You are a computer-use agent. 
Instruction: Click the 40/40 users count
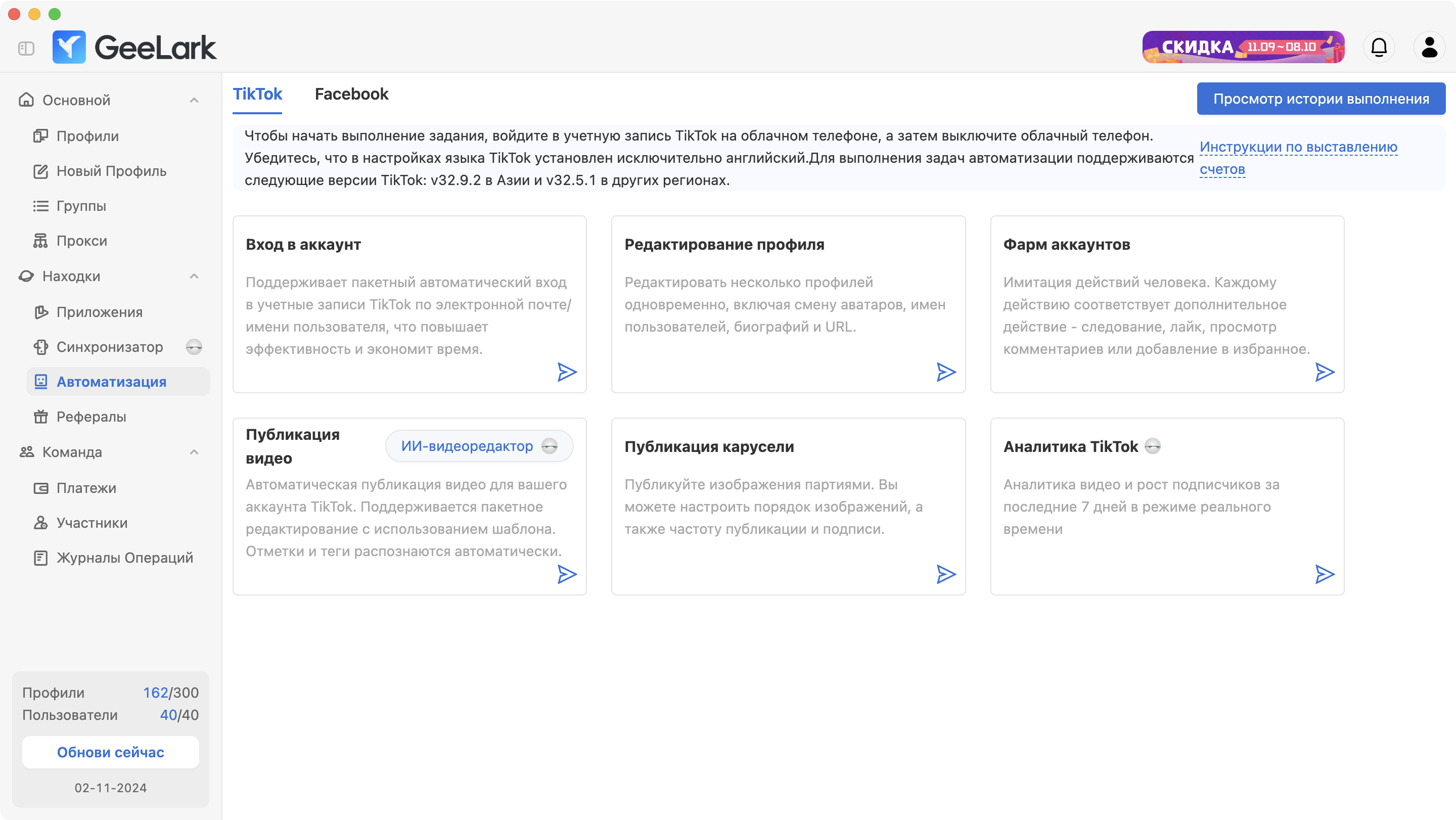178,715
